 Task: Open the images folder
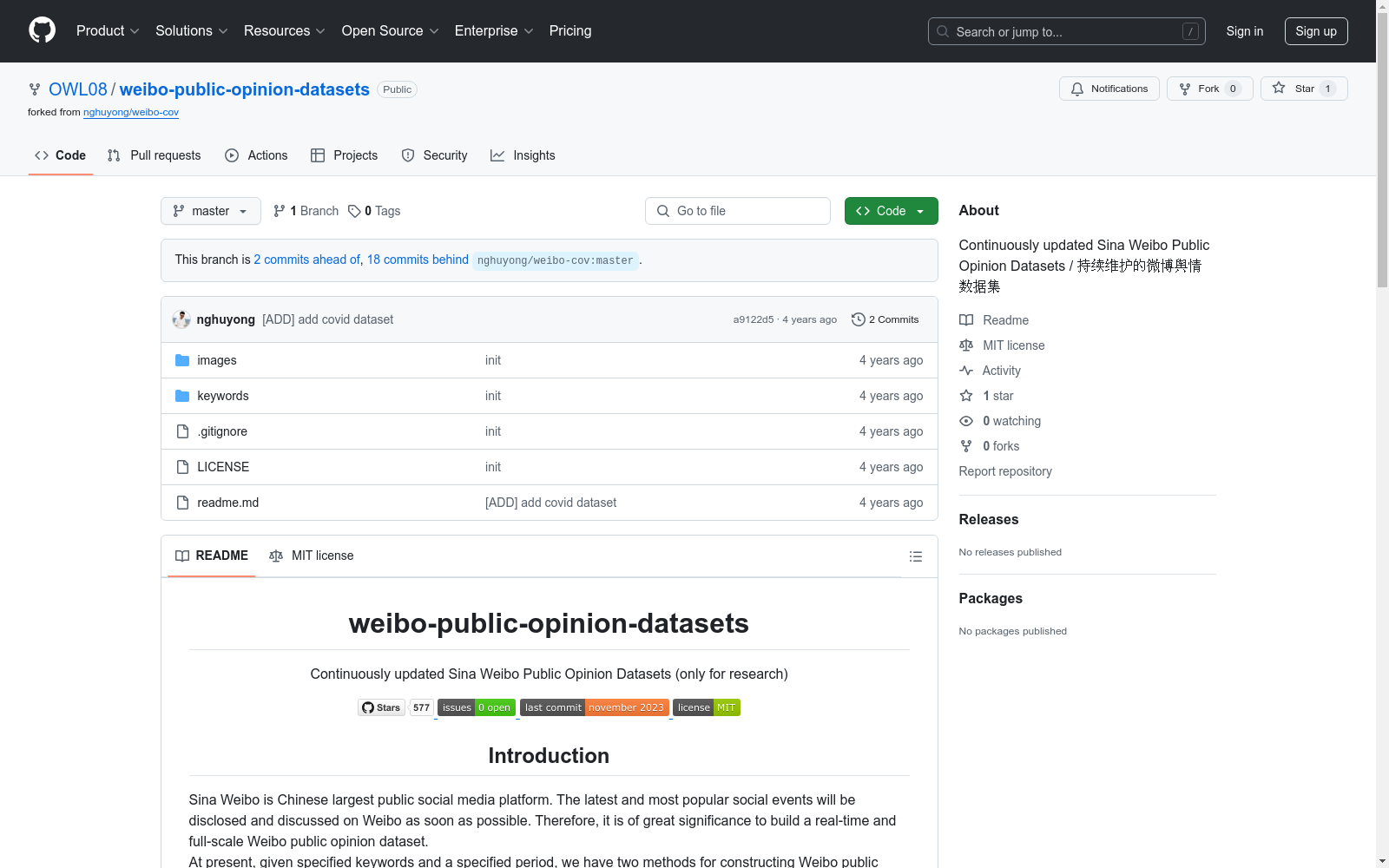pos(217,360)
